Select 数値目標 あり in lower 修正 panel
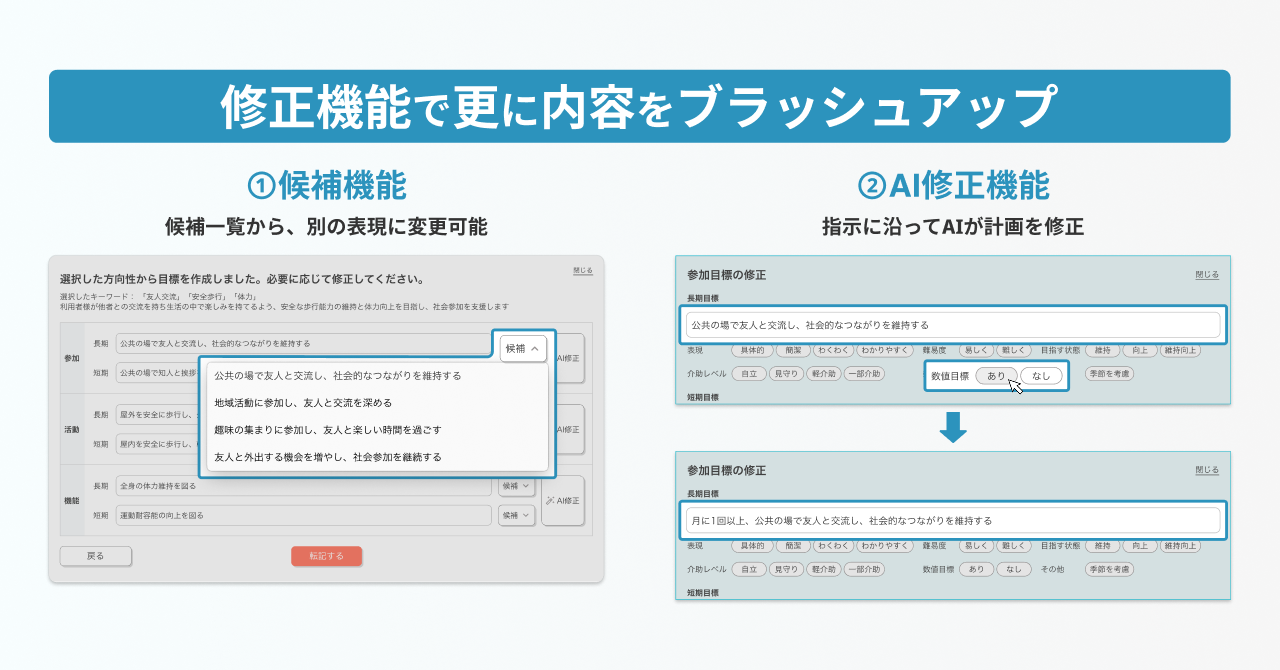Screen dimensions: 1280x670 coord(976,569)
